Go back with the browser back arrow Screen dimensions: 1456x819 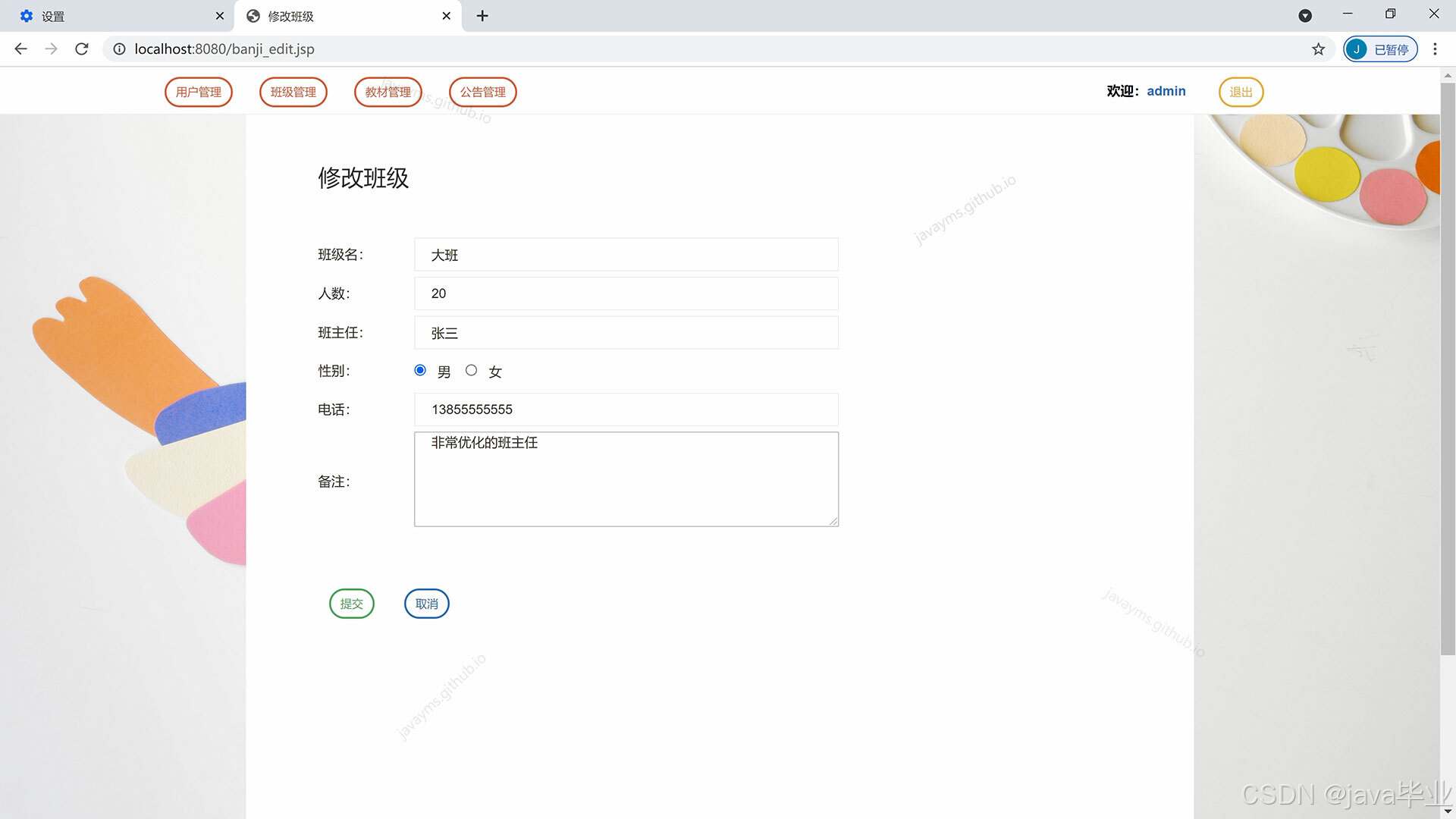(x=20, y=49)
